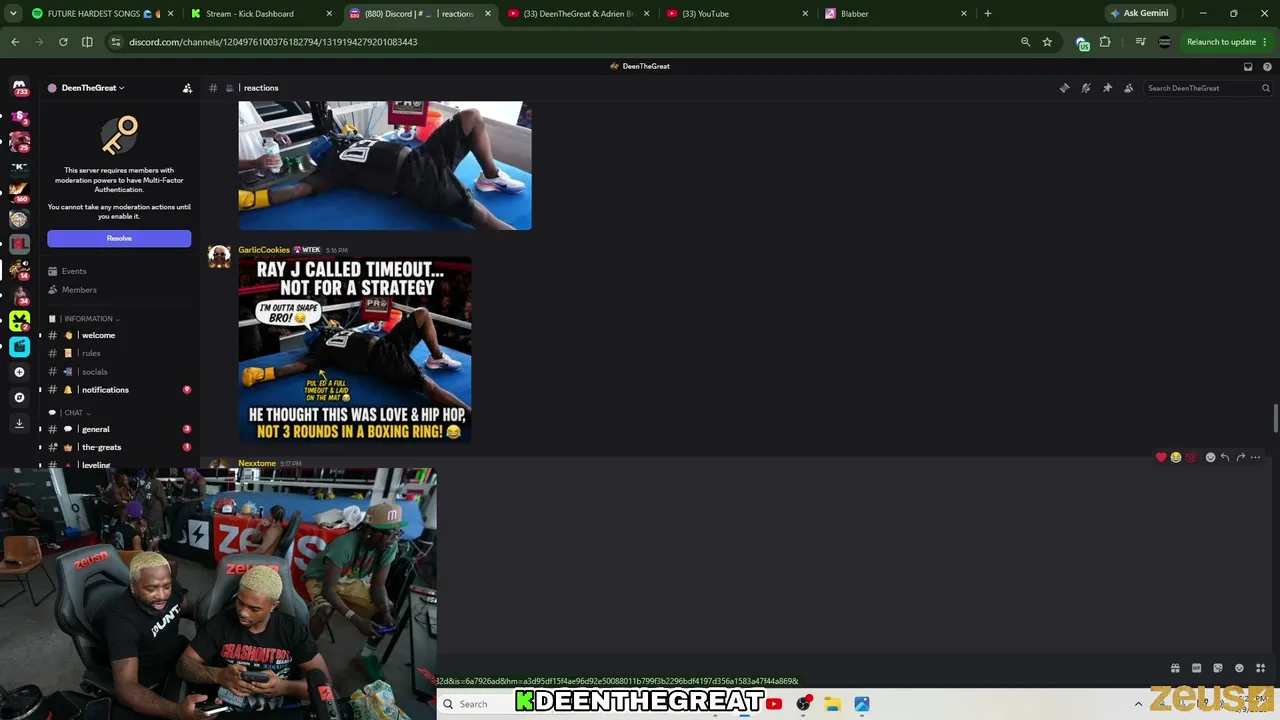Bookmark this page with star icon
This screenshot has height=720, width=1280.
click(x=1047, y=42)
